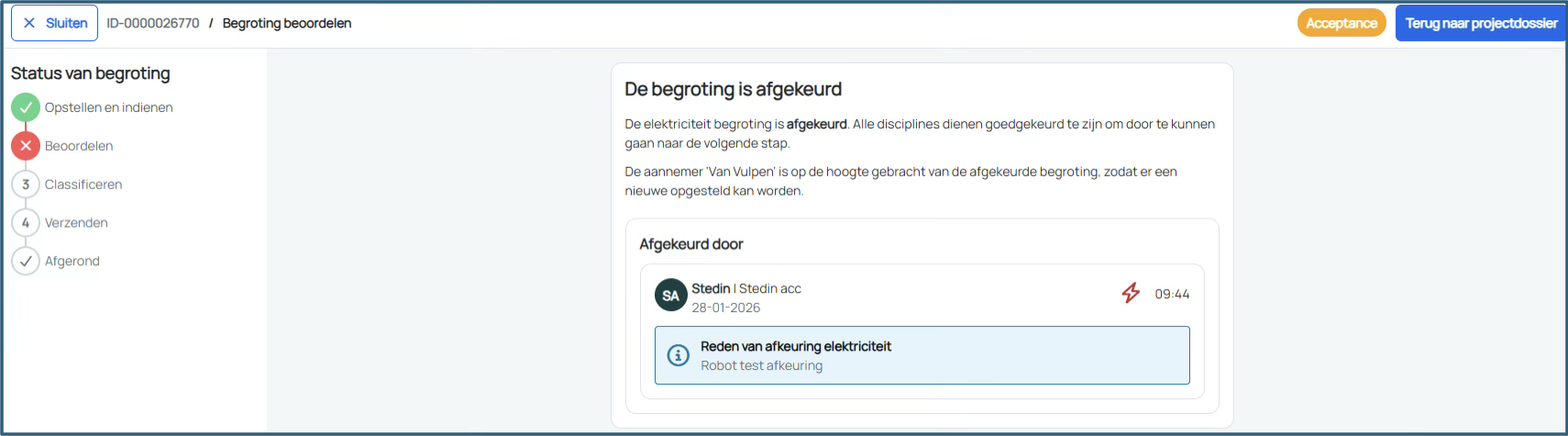Click the info icon in rejection reason
The width and height of the screenshot is (1568, 436).
(678, 355)
